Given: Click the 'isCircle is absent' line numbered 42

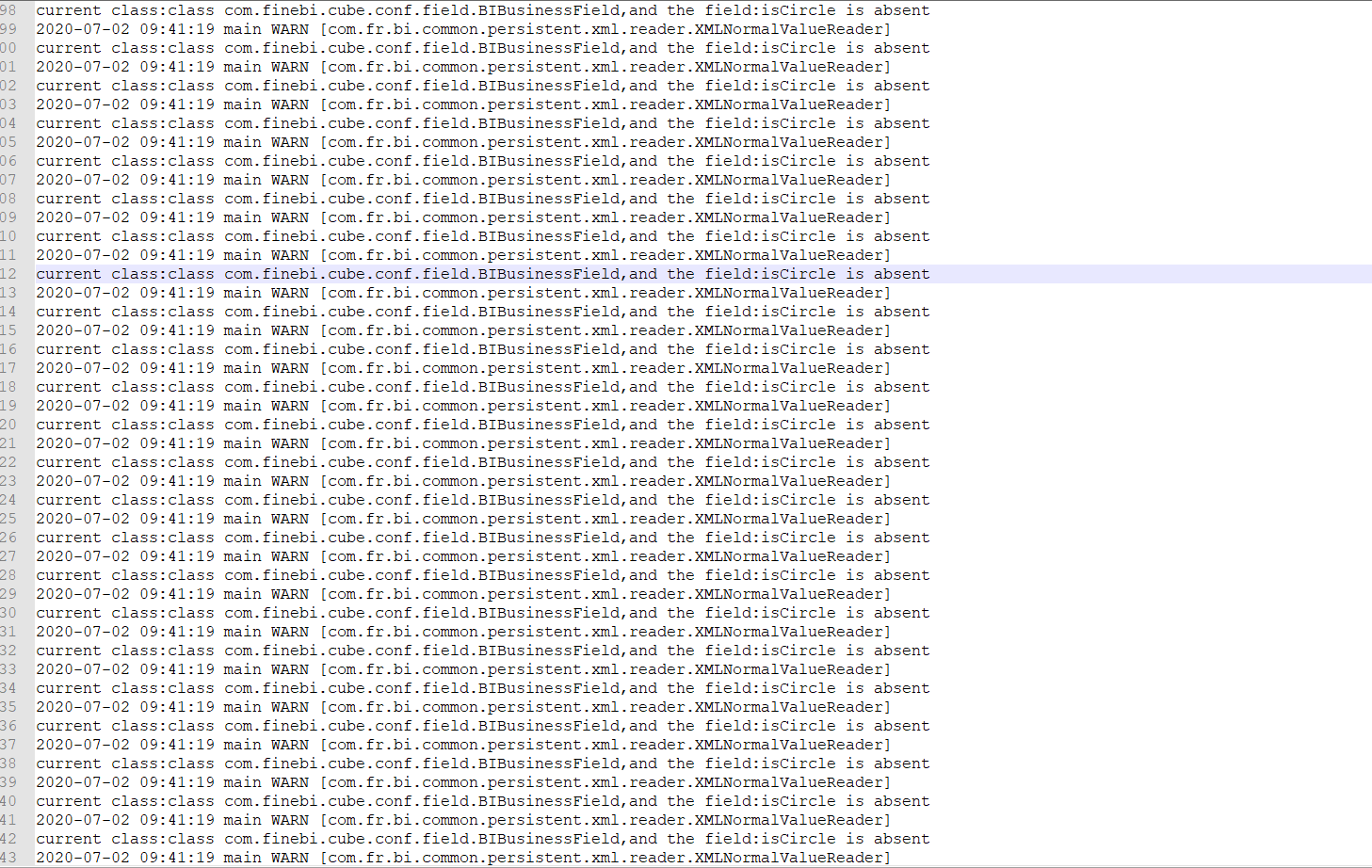Looking at the screenshot, I should 483,839.
